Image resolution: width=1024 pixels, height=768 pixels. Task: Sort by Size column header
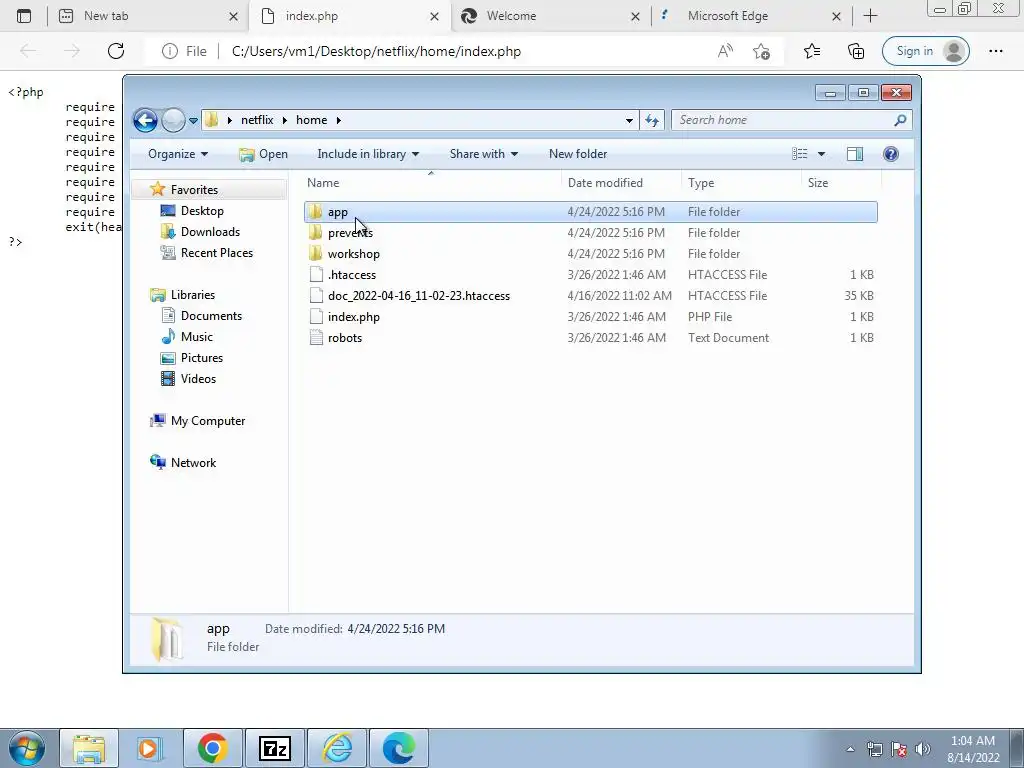(x=818, y=183)
